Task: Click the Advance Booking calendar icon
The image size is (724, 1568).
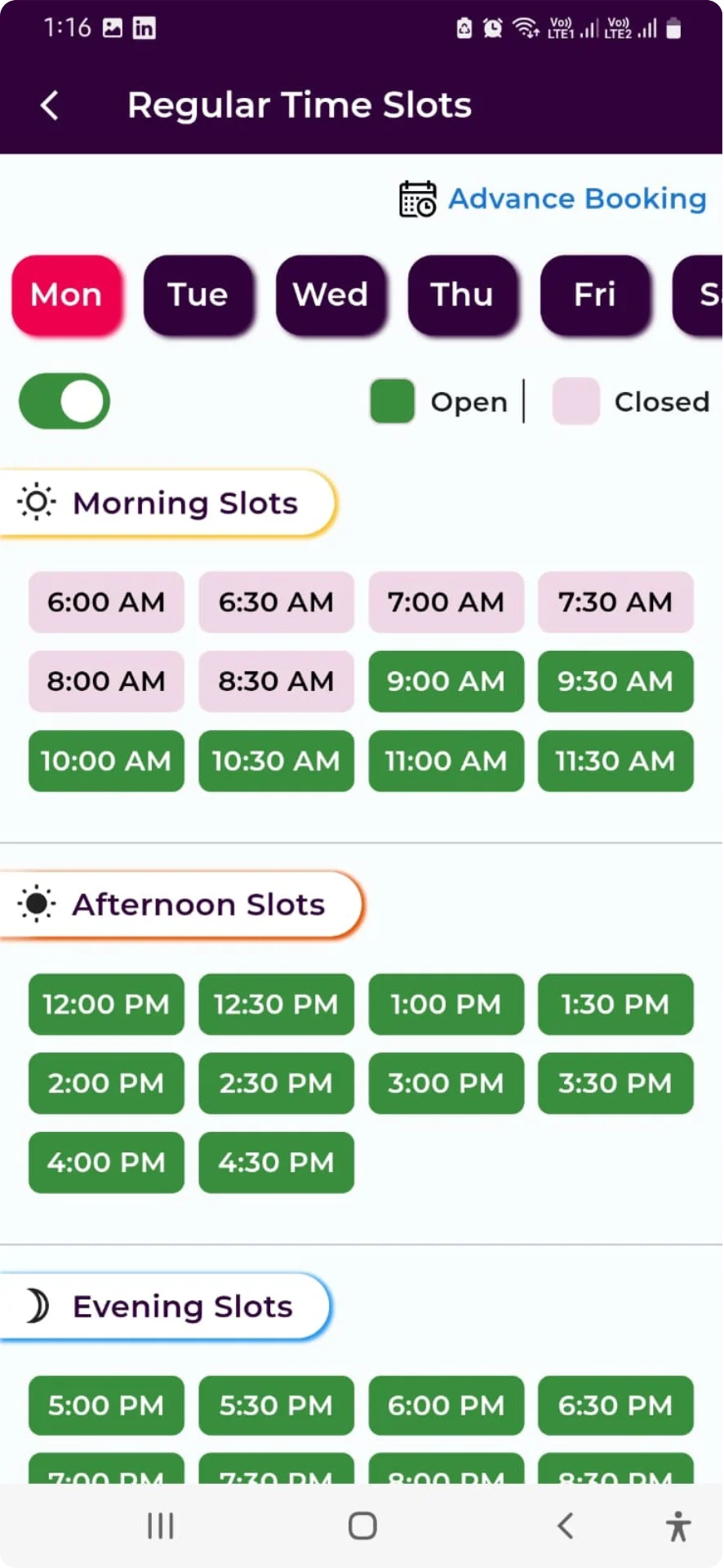Action: (x=417, y=199)
